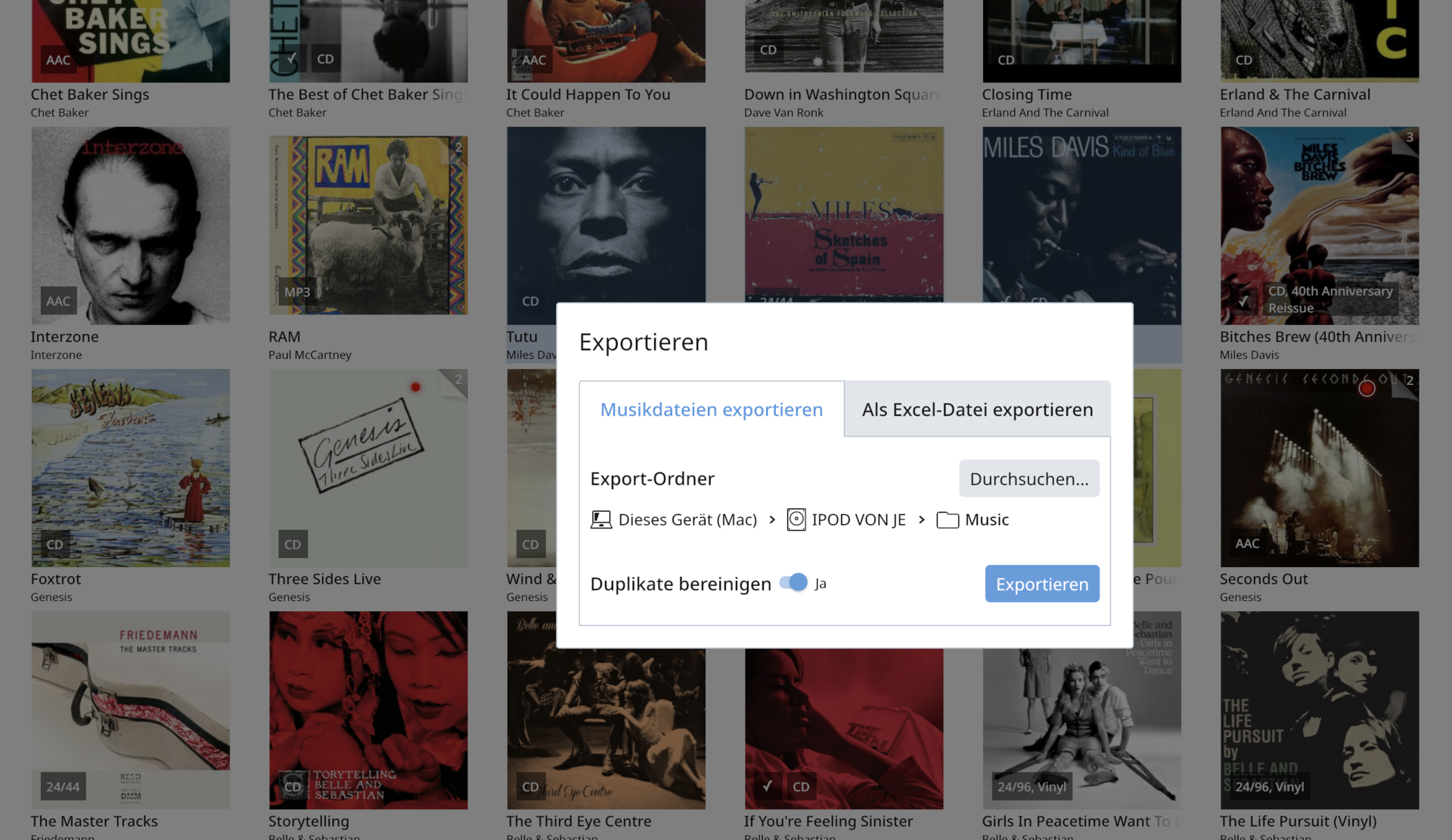Click Dave Van Ronk artist name
The width and height of the screenshot is (1452, 840).
click(x=783, y=113)
